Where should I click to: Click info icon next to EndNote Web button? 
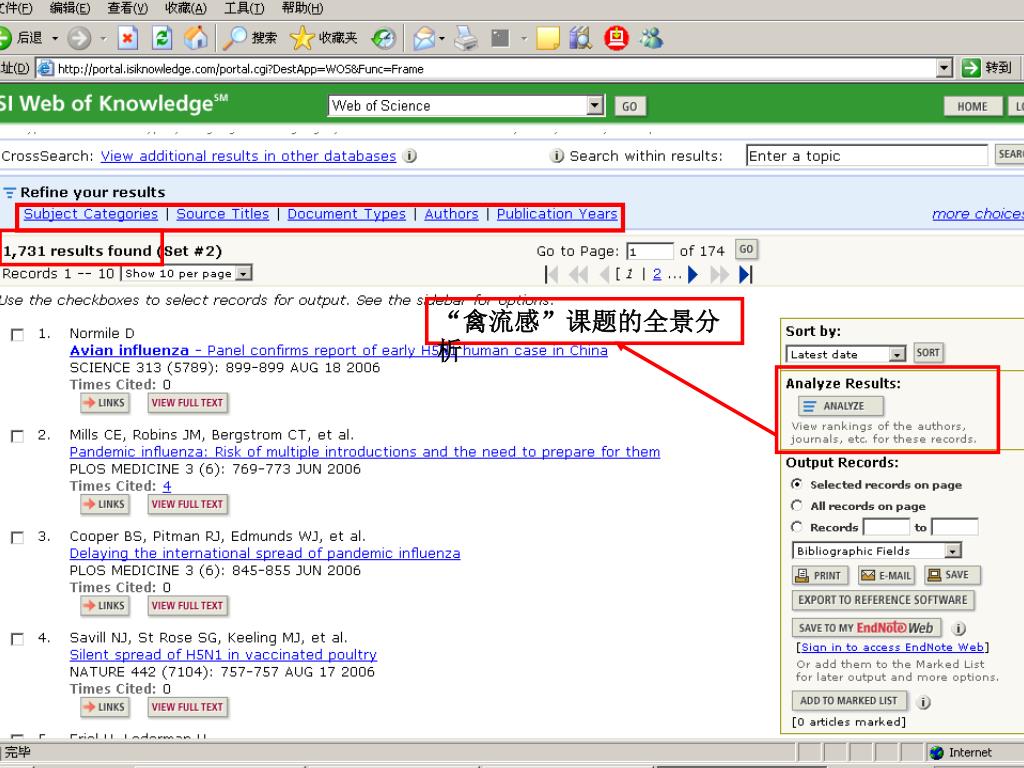(x=958, y=629)
